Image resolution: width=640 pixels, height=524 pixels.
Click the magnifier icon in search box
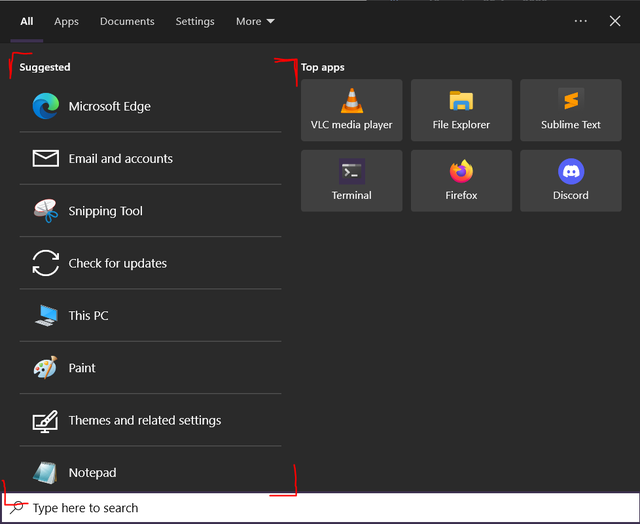[x=17, y=507]
